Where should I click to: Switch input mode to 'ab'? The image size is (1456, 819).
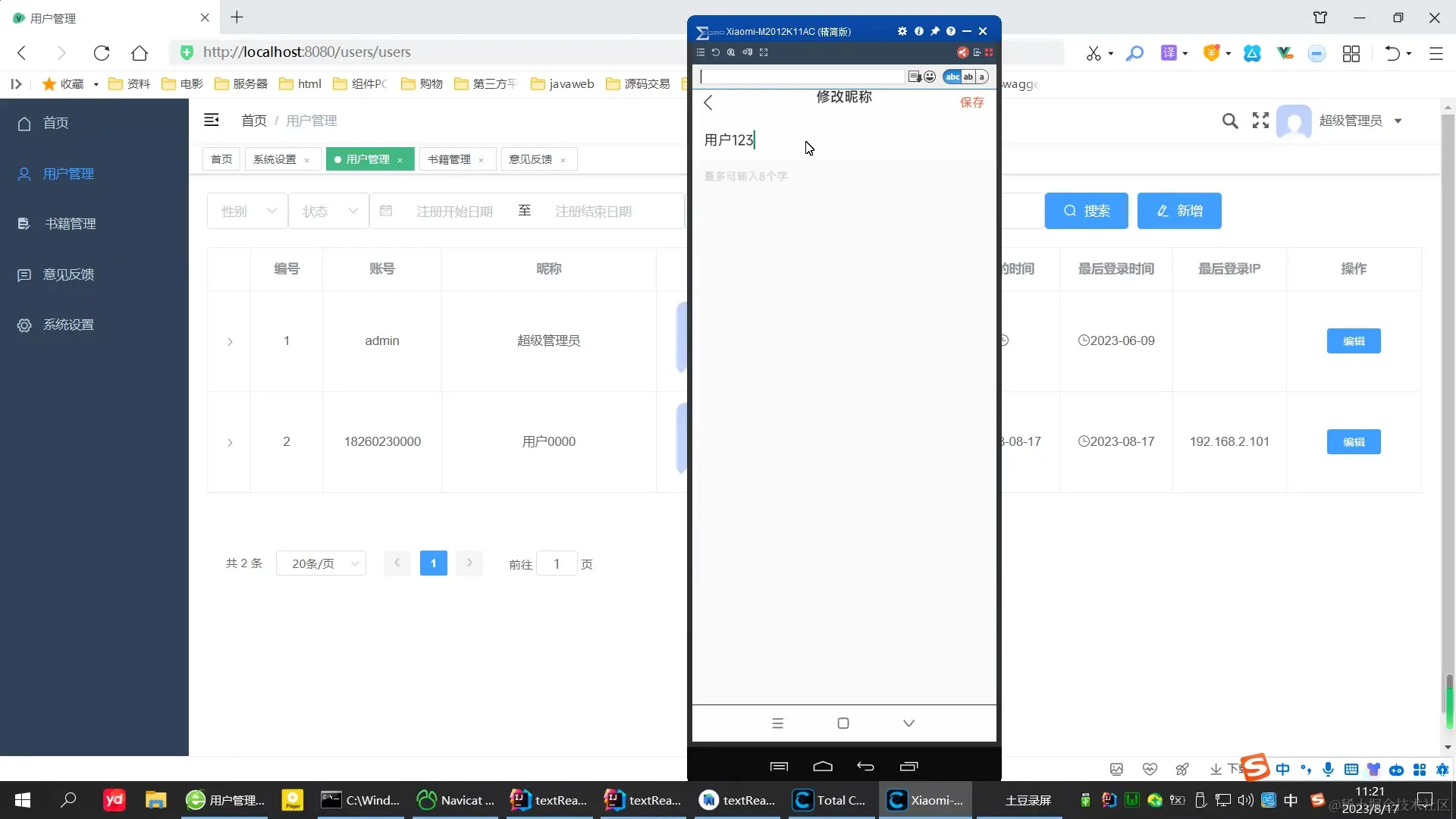pyautogui.click(x=968, y=77)
